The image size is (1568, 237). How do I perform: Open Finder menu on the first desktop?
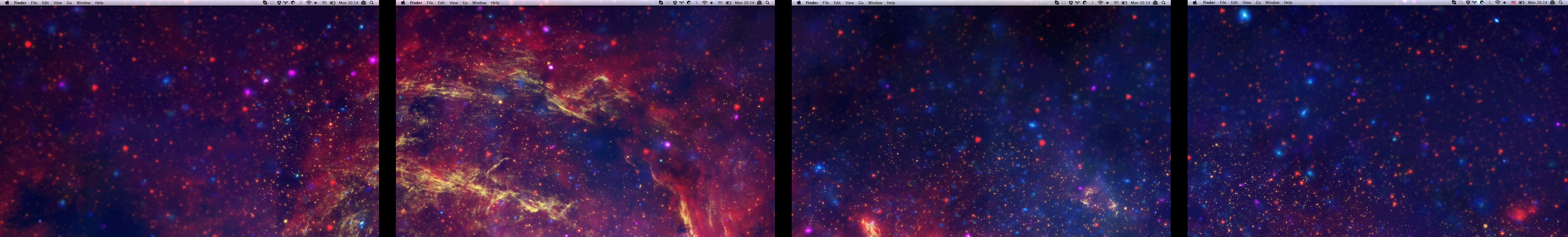pos(20,3)
